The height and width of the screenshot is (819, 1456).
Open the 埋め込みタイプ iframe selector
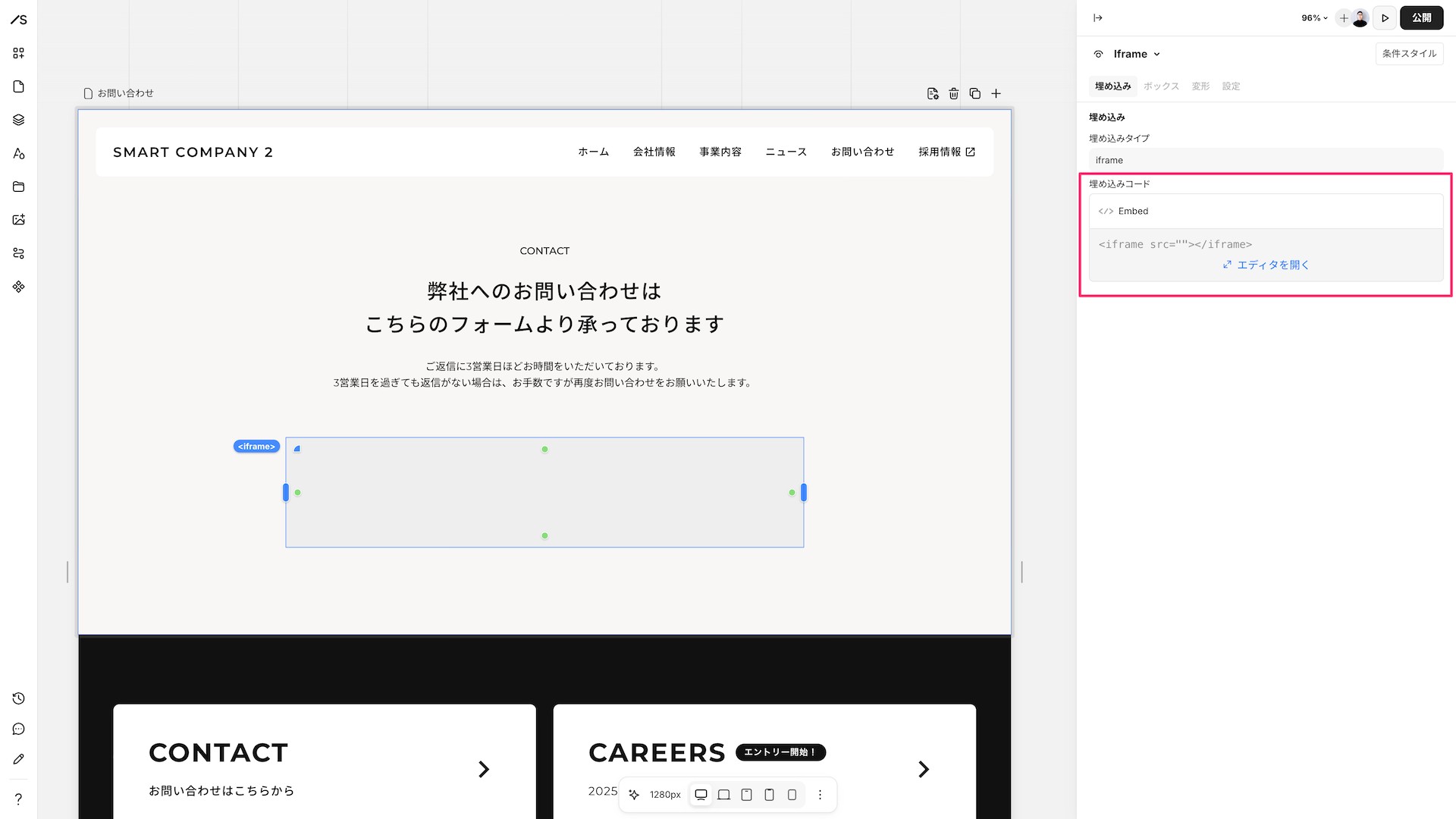1266,160
